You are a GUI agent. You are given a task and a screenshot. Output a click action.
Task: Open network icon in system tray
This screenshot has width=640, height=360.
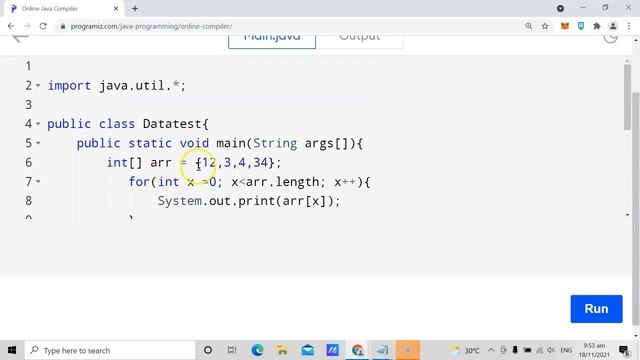(539, 350)
